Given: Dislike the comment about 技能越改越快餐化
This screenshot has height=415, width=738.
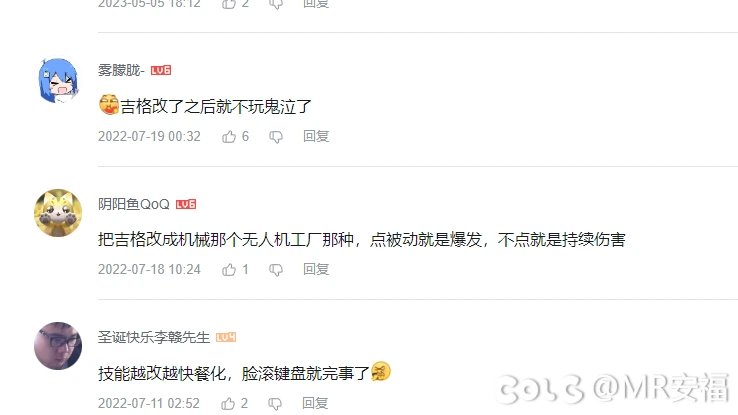Looking at the screenshot, I should (x=275, y=404).
